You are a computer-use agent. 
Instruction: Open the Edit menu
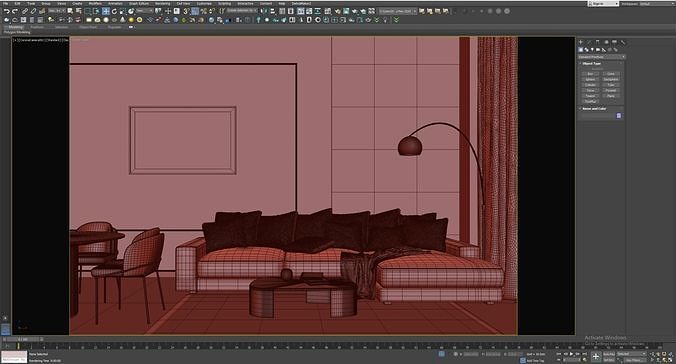point(17,3)
